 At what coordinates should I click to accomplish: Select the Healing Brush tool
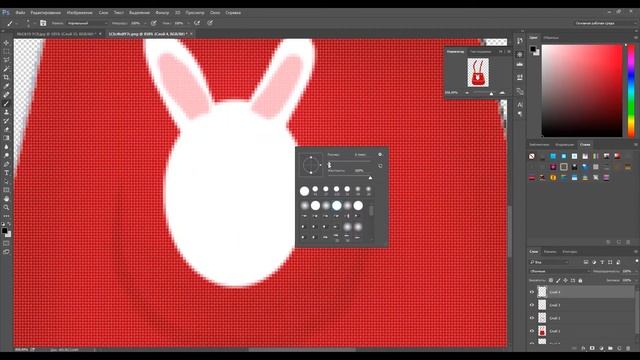6,95
